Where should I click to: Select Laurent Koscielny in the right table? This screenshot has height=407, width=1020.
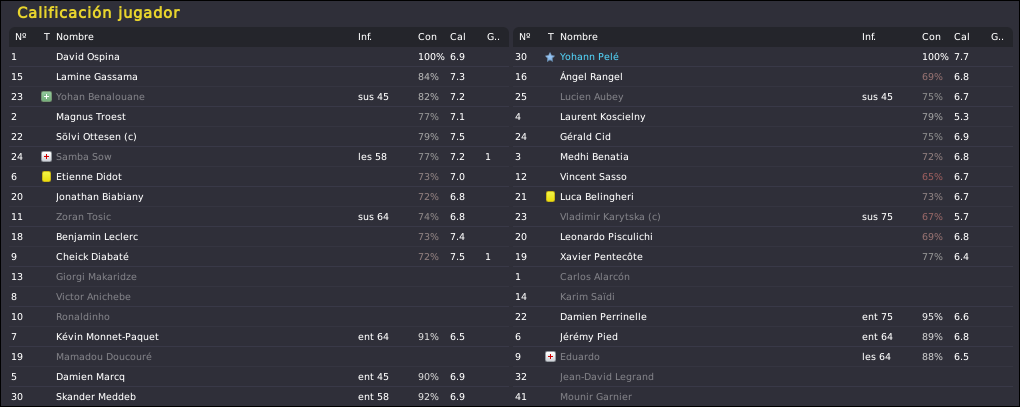(x=762, y=117)
